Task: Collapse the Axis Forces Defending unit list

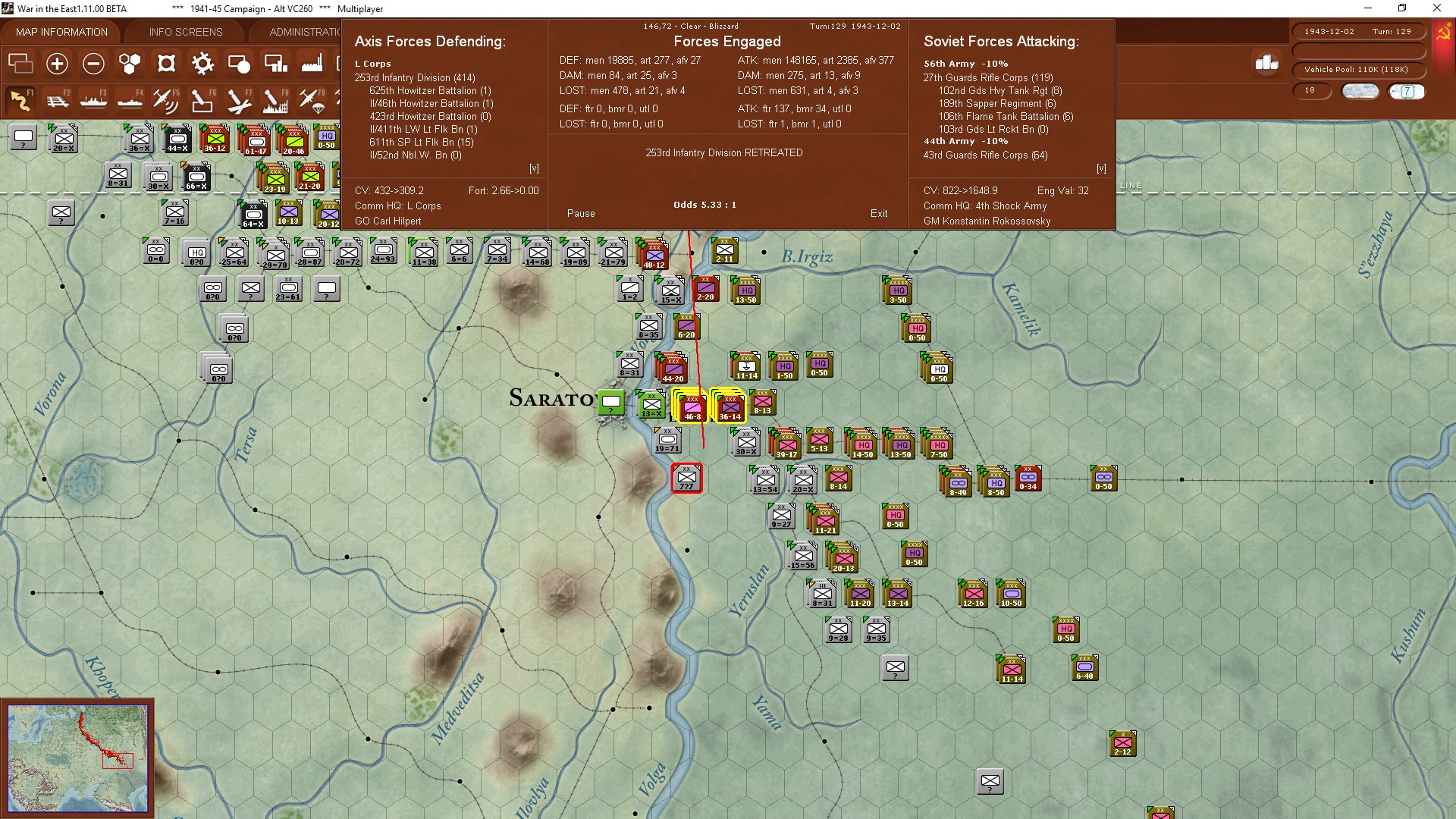Action: point(534,168)
